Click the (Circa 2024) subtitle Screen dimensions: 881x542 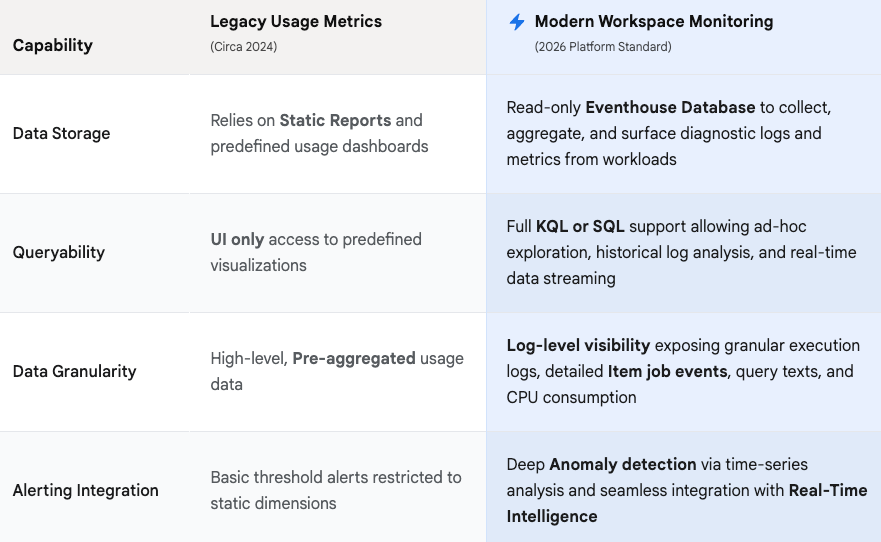pos(243,47)
